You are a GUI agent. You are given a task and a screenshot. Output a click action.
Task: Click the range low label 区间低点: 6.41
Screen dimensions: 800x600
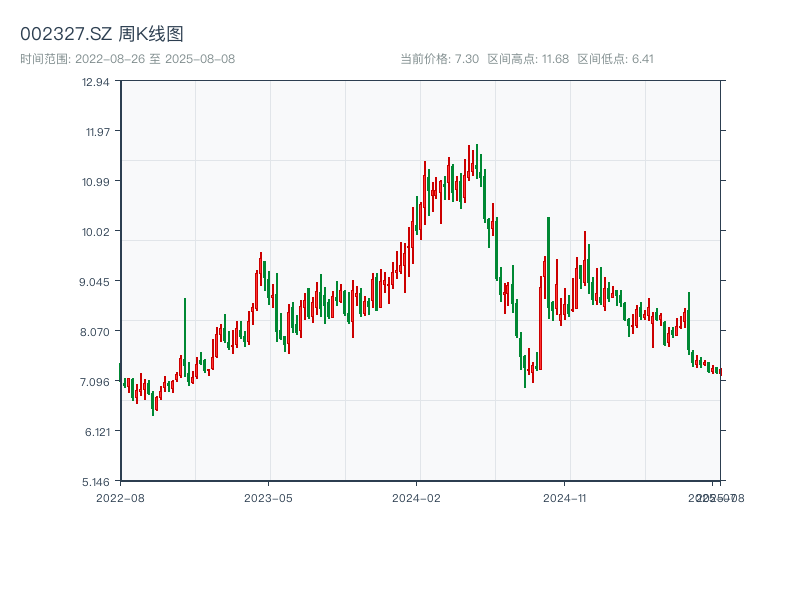pyautogui.click(x=615, y=59)
